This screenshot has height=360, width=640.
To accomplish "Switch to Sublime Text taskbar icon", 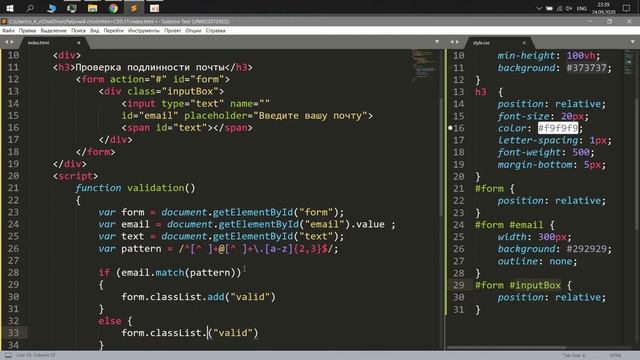I will (133, 8).
